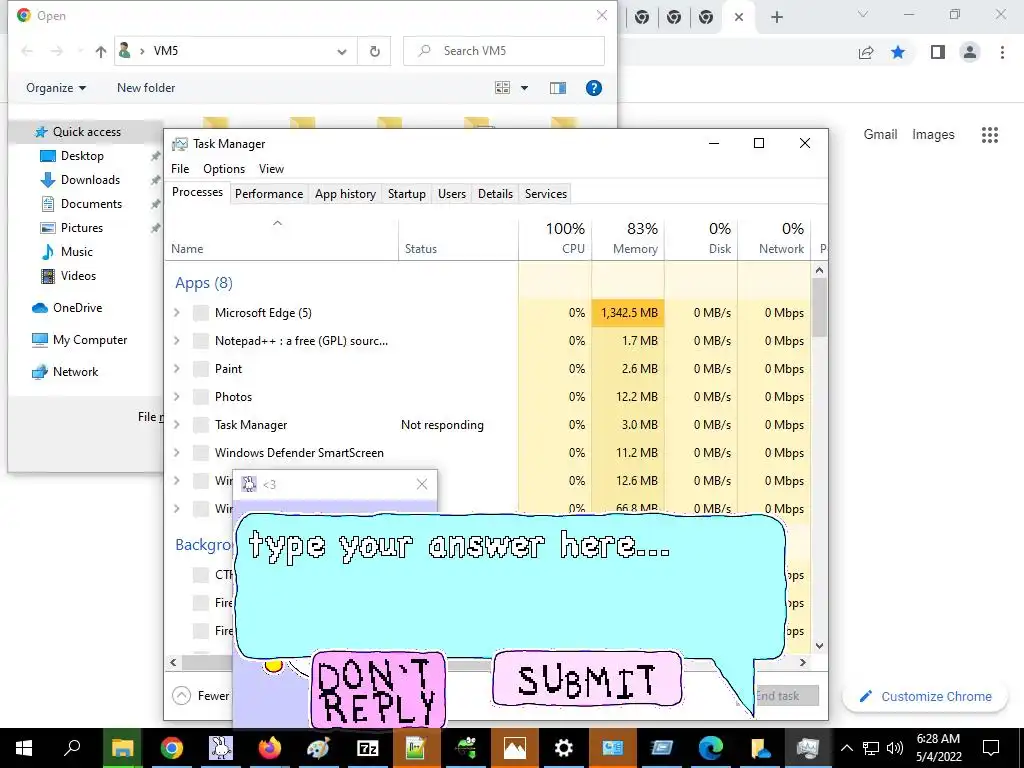Expand the Photos process row
The height and width of the screenshot is (768, 1024).
176,397
